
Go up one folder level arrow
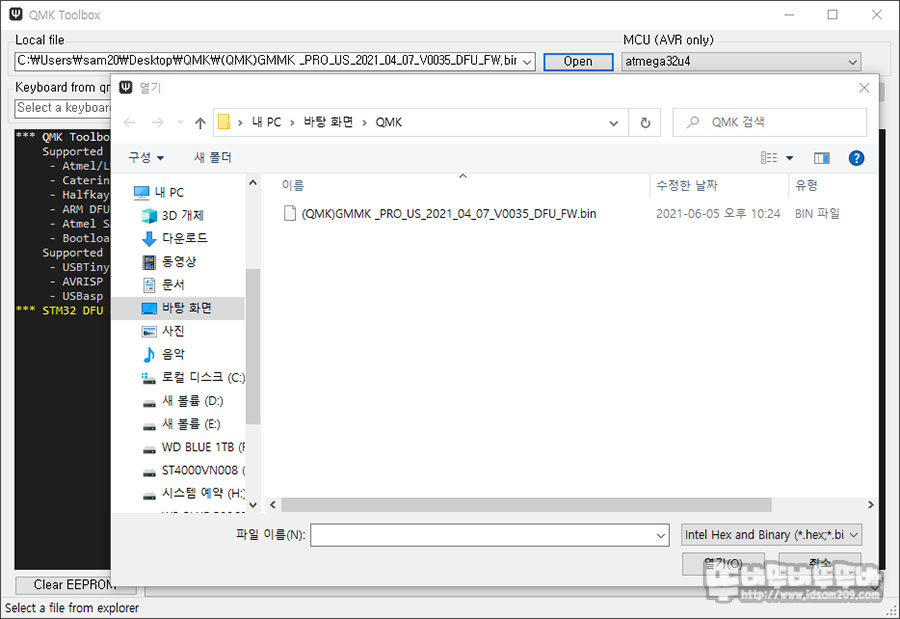coord(200,122)
